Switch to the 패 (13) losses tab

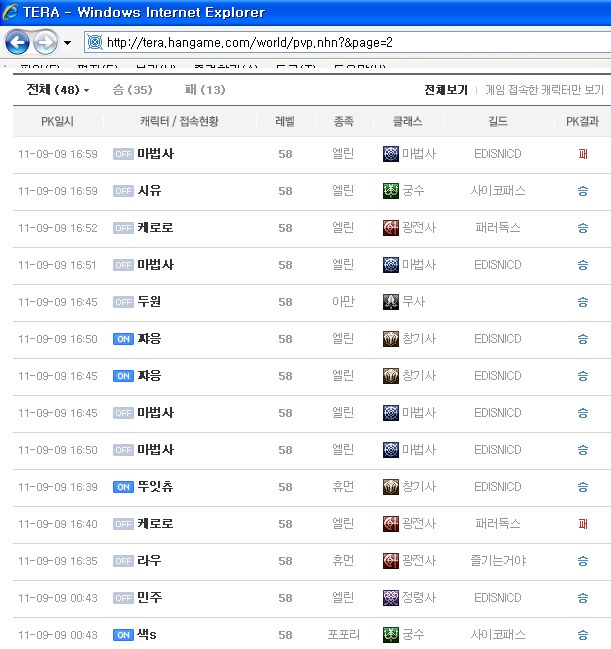point(205,90)
